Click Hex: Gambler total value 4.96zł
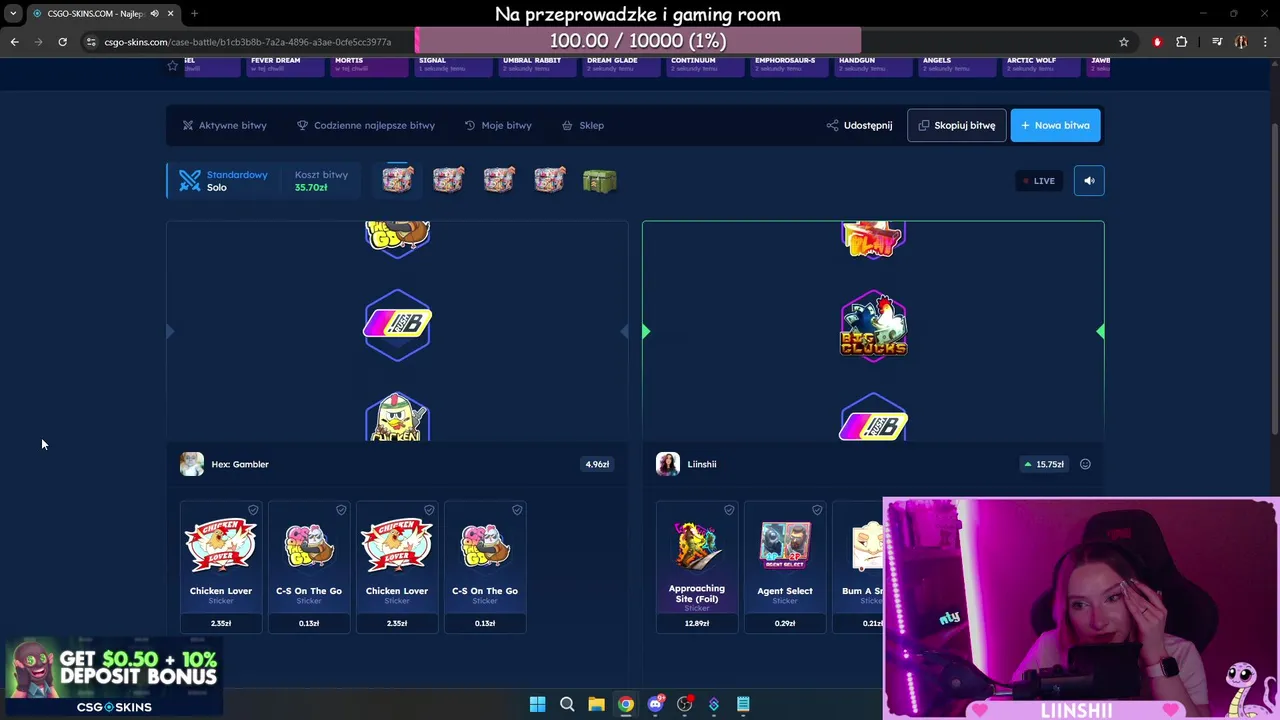This screenshot has height=720, width=1280. click(597, 464)
